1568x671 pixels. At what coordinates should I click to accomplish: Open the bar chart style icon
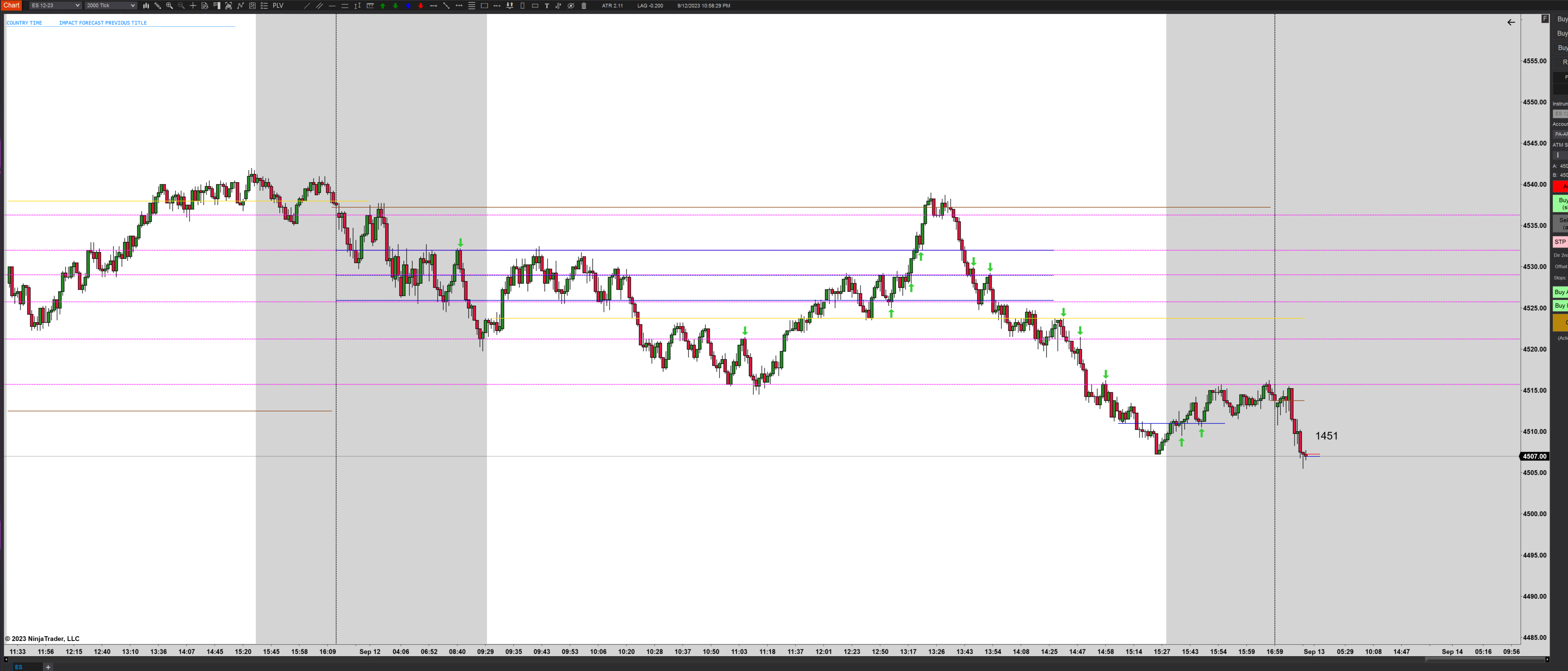pos(146,5)
